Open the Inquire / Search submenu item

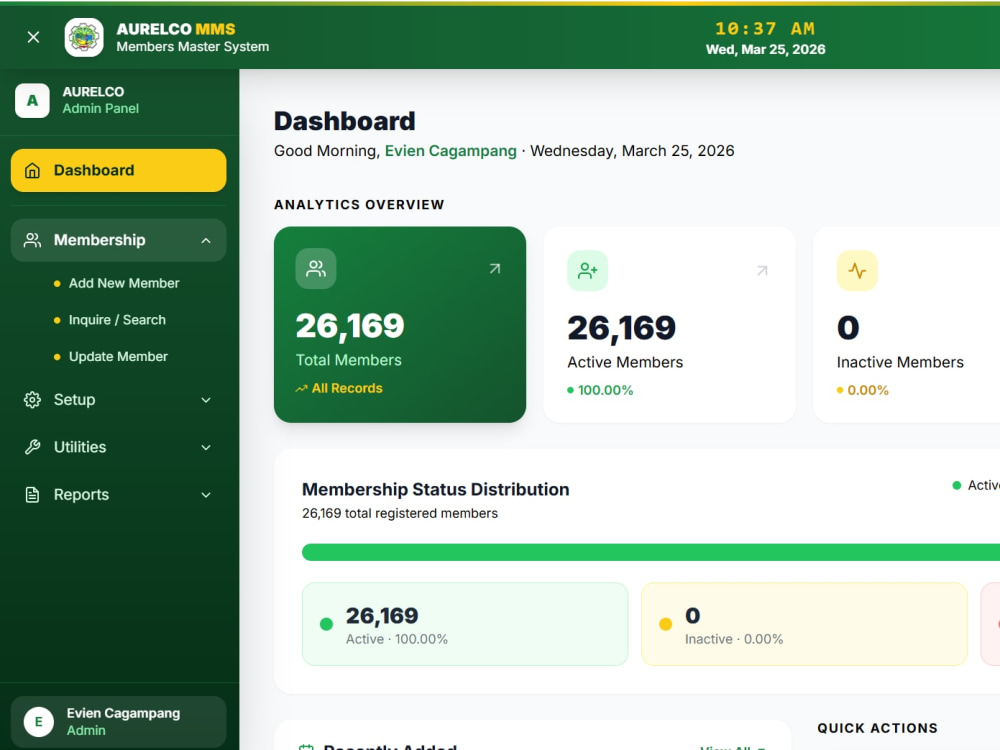tap(117, 320)
